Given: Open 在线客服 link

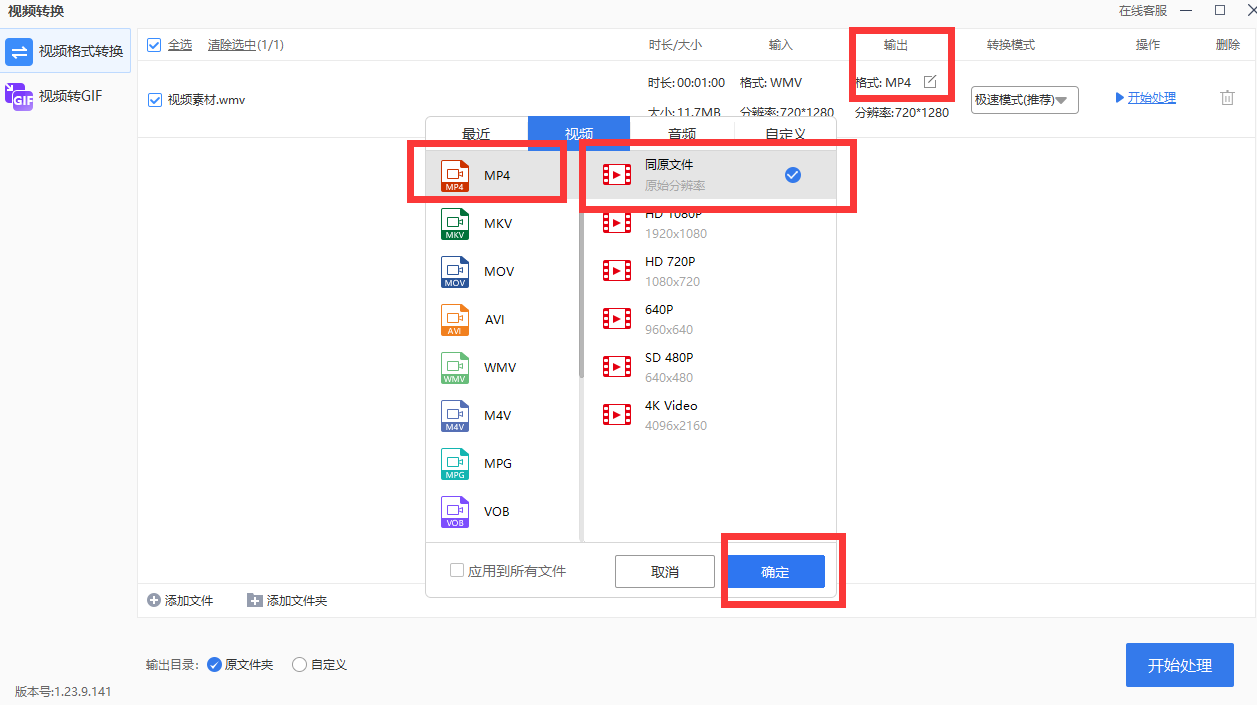Looking at the screenshot, I should coord(1143,11).
